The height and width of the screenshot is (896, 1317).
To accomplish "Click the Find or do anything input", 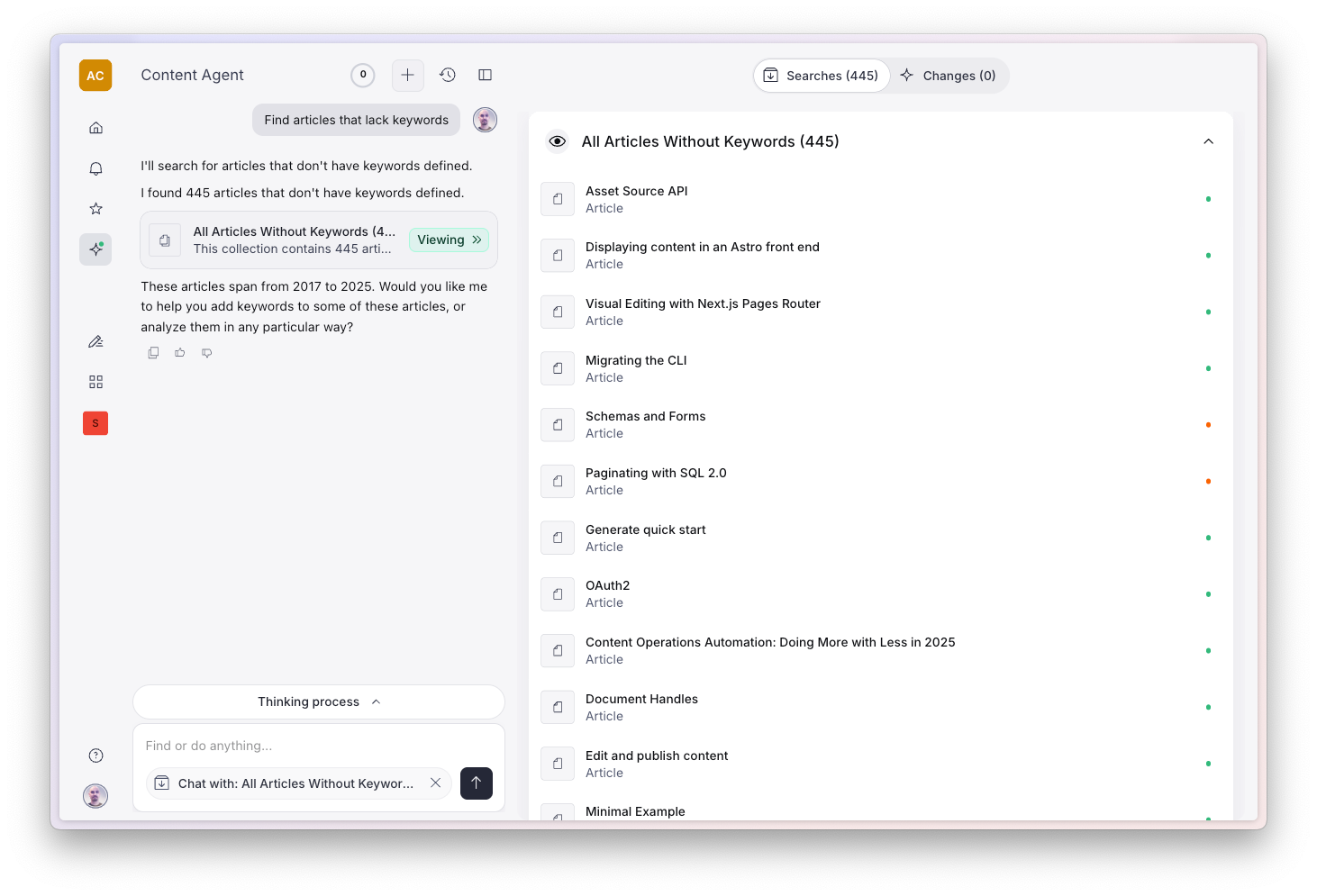I will pos(319,746).
